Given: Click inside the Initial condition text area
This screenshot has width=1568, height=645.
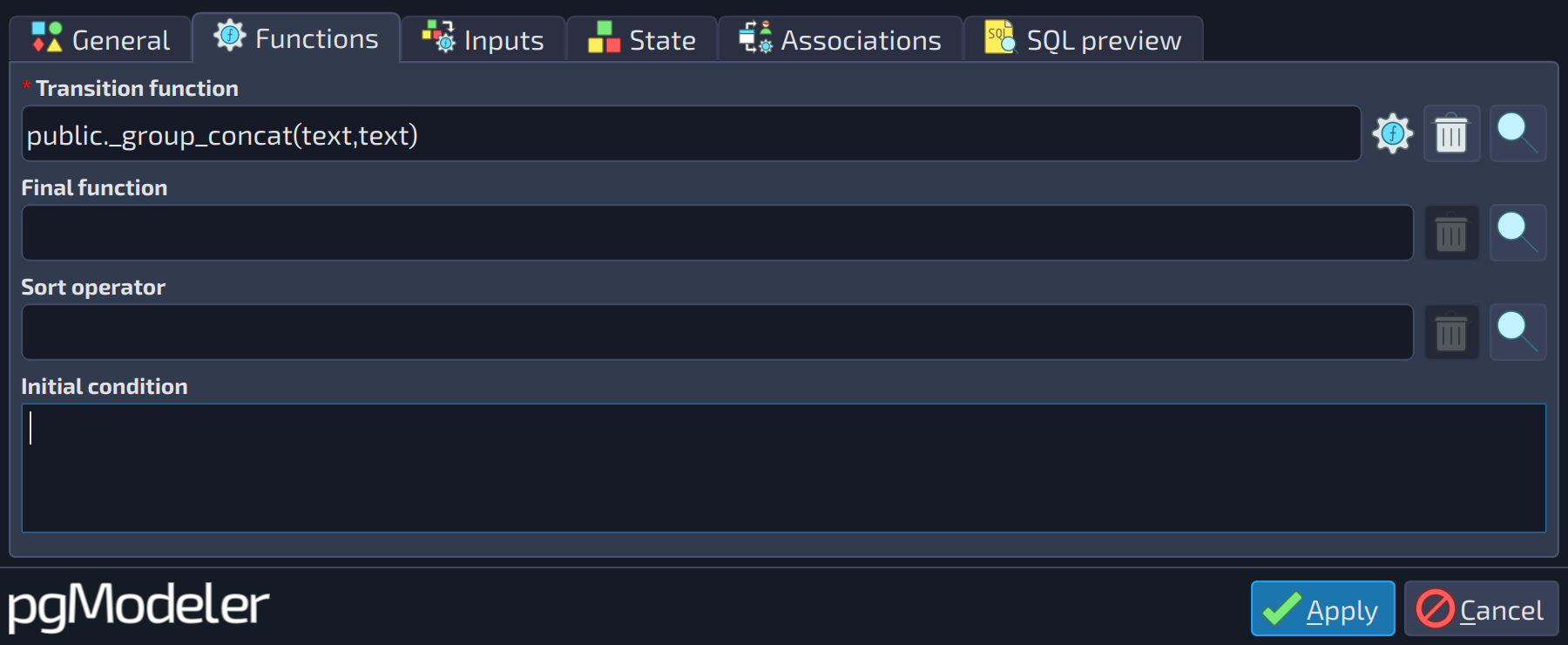Looking at the screenshot, I should click(x=784, y=468).
